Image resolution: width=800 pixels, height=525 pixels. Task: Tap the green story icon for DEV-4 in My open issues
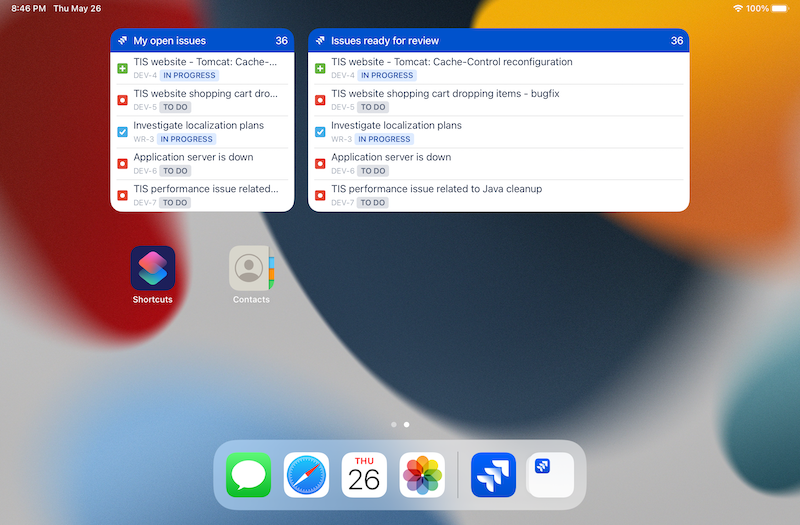(122, 68)
